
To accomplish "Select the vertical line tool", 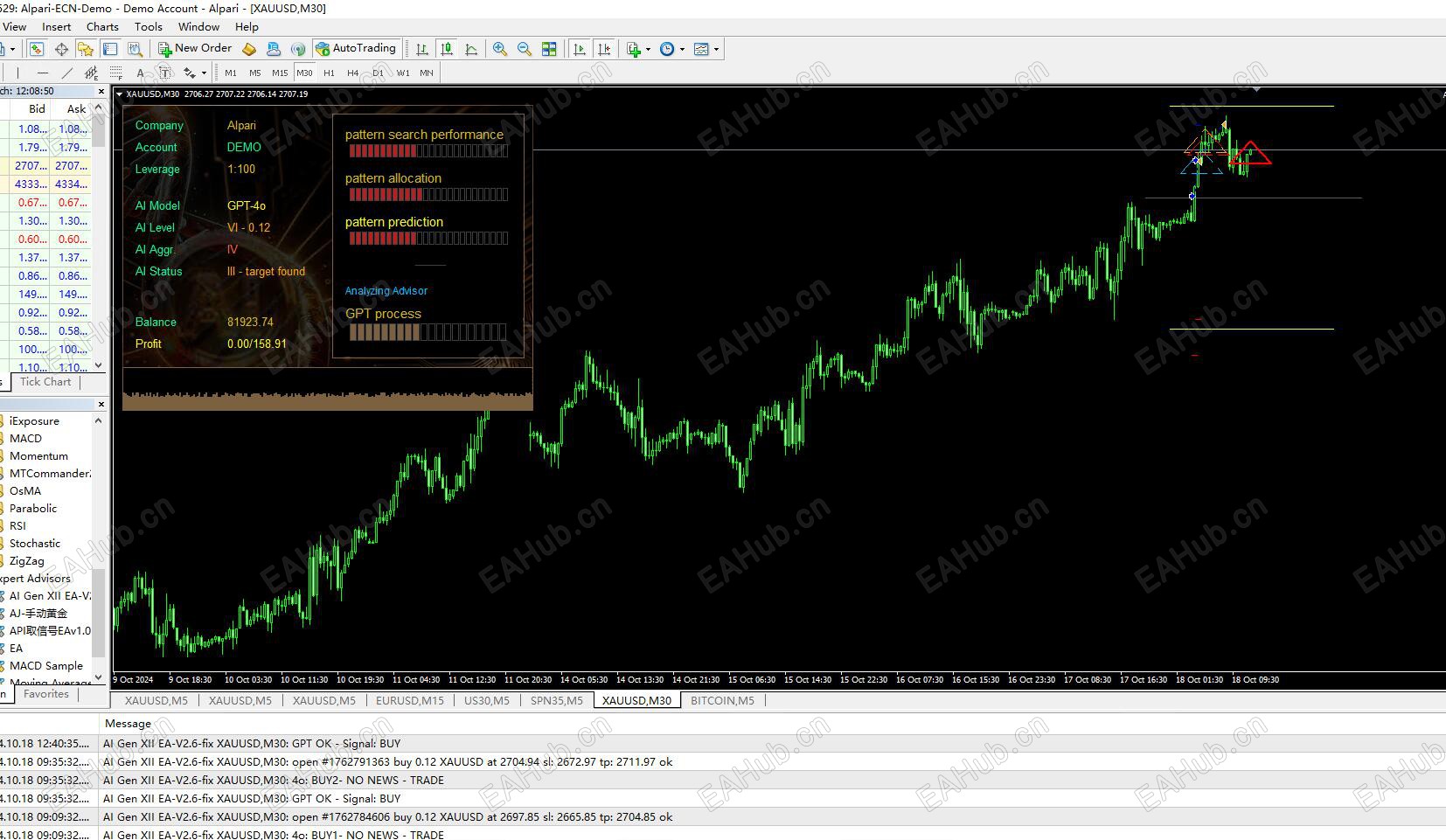I will coord(18,73).
